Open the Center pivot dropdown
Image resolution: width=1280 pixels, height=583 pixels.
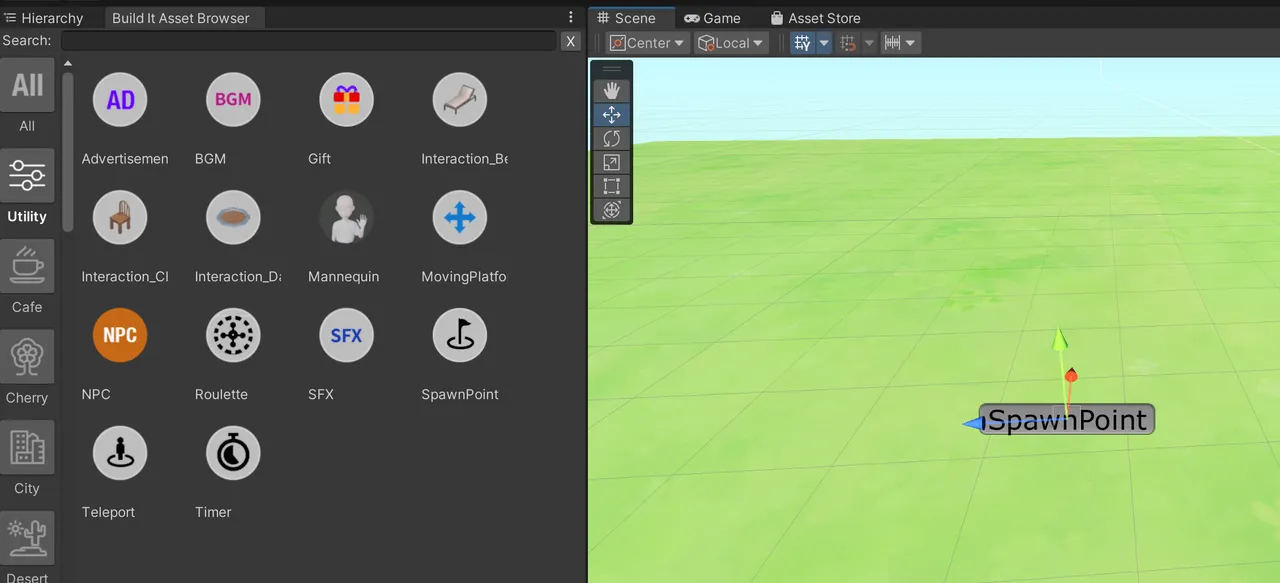click(x=646, y=42)
